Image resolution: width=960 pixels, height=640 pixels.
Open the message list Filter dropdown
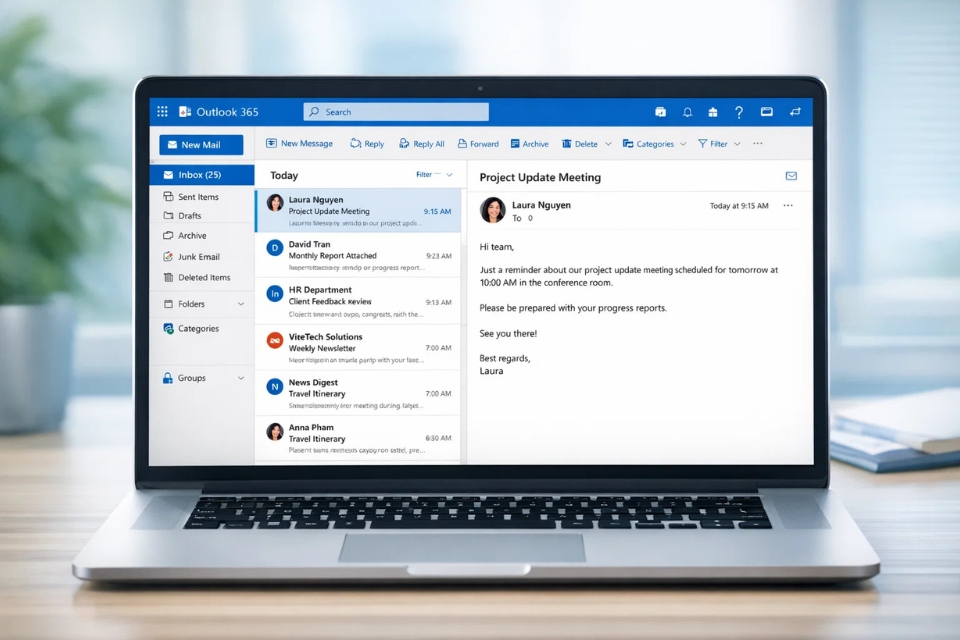(434, 175)
